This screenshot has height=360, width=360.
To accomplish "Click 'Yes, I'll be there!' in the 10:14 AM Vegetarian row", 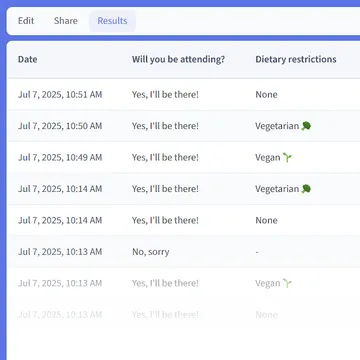I will [165, 189].
